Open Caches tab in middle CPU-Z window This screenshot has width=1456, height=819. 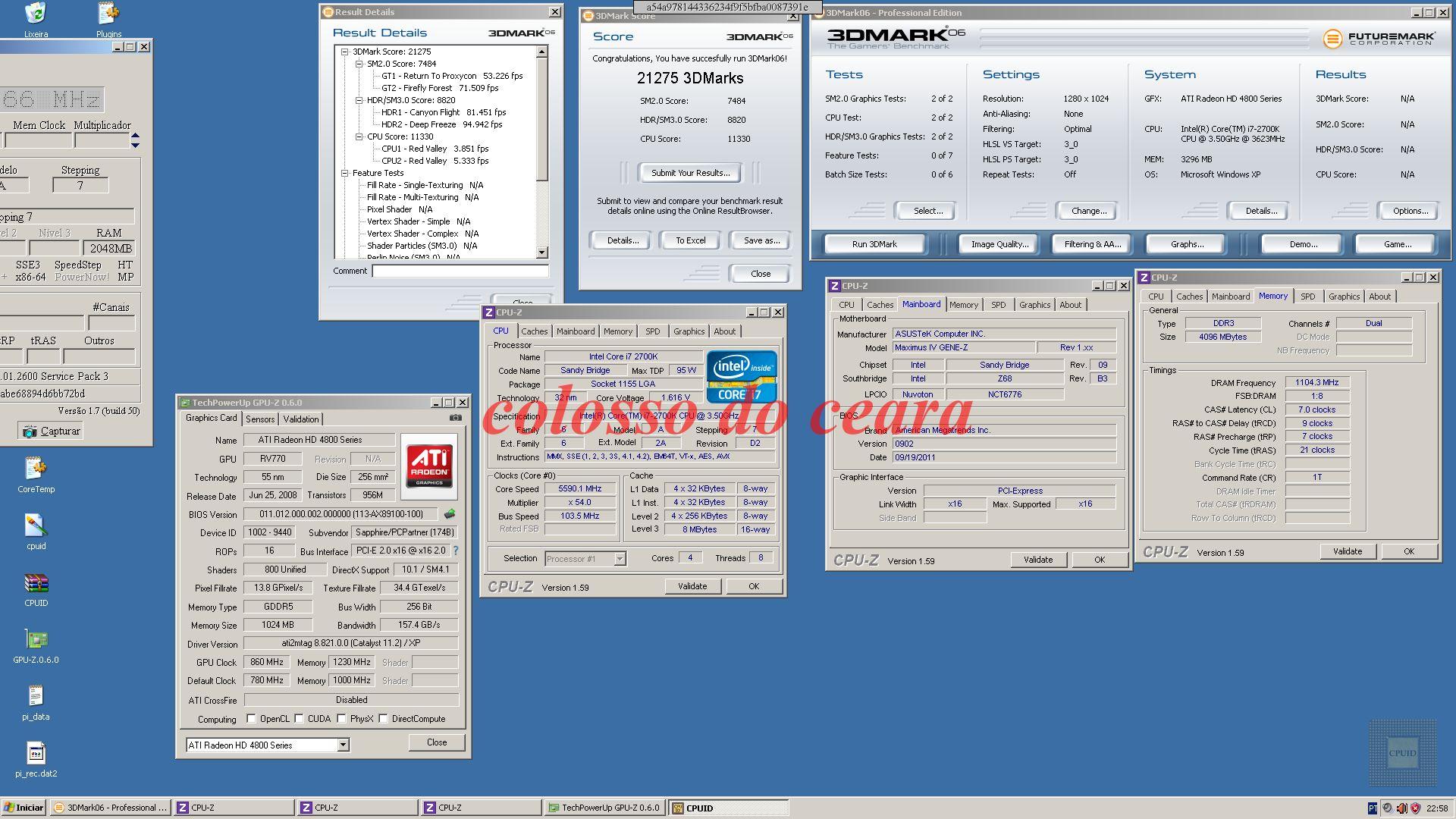coord(534,331)
